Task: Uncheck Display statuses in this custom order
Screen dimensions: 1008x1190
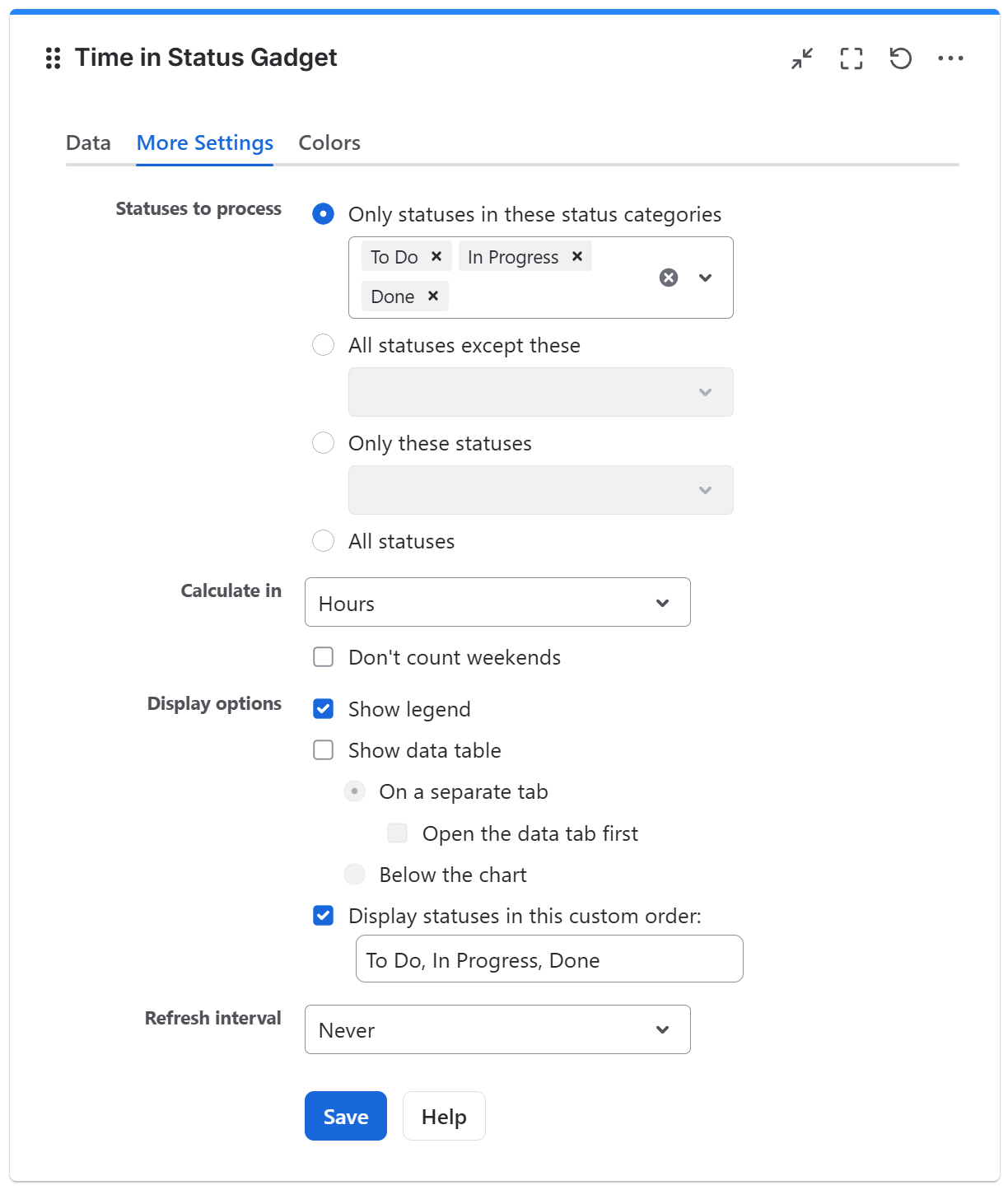Action: click(x=324, y=916)
